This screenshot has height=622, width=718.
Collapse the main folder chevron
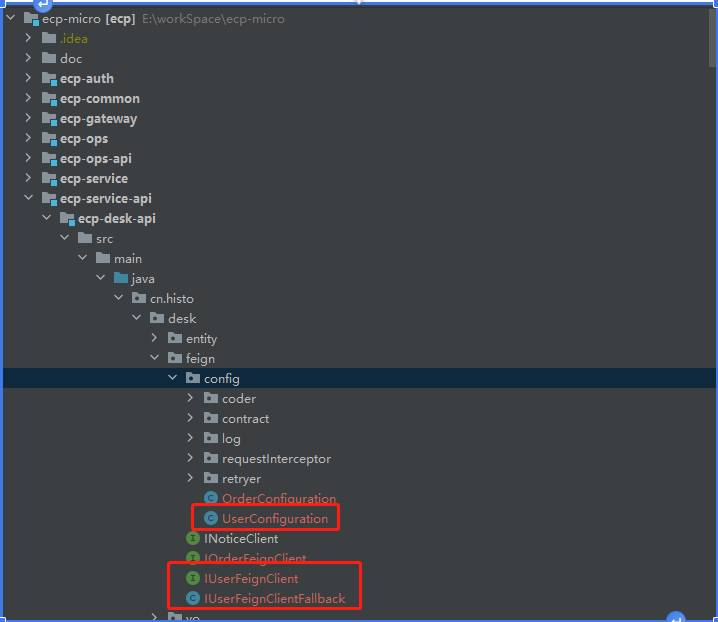point(82,258)
